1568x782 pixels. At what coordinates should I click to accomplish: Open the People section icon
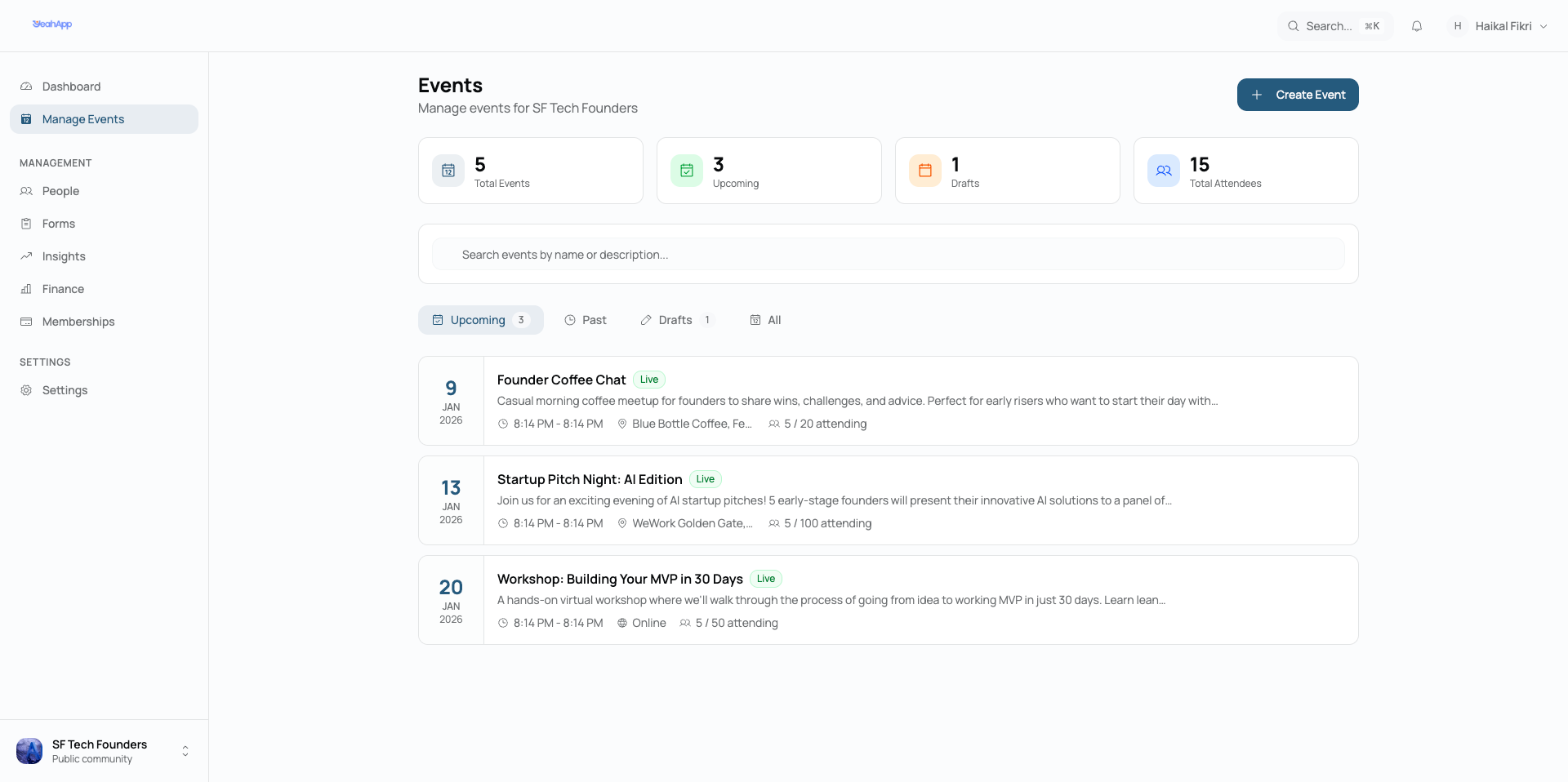pos(26,191)
